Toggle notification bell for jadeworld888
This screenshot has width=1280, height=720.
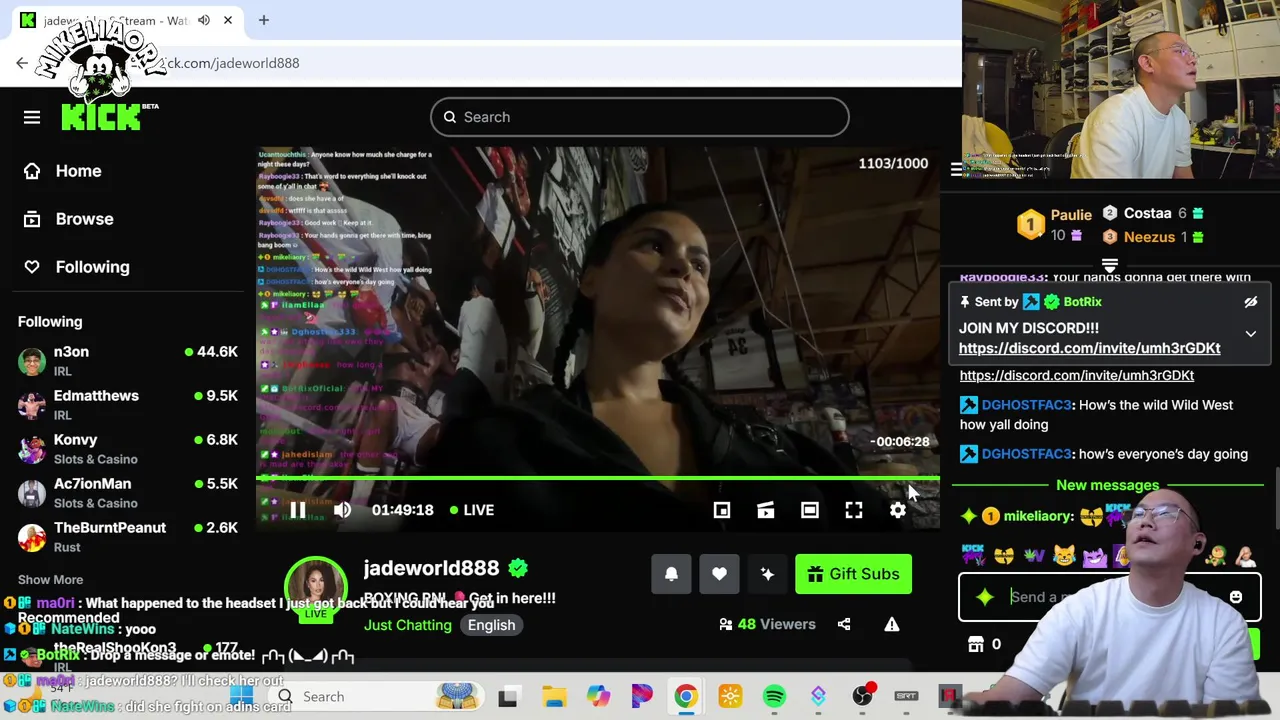pyautogui.click(x=671, y=574)
